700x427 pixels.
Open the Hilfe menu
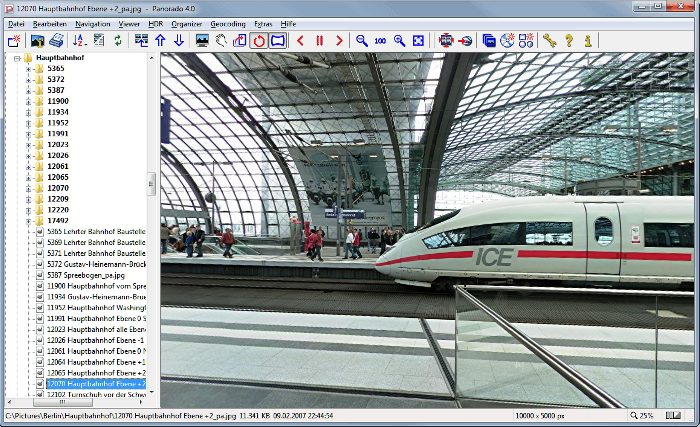point(288,24)
